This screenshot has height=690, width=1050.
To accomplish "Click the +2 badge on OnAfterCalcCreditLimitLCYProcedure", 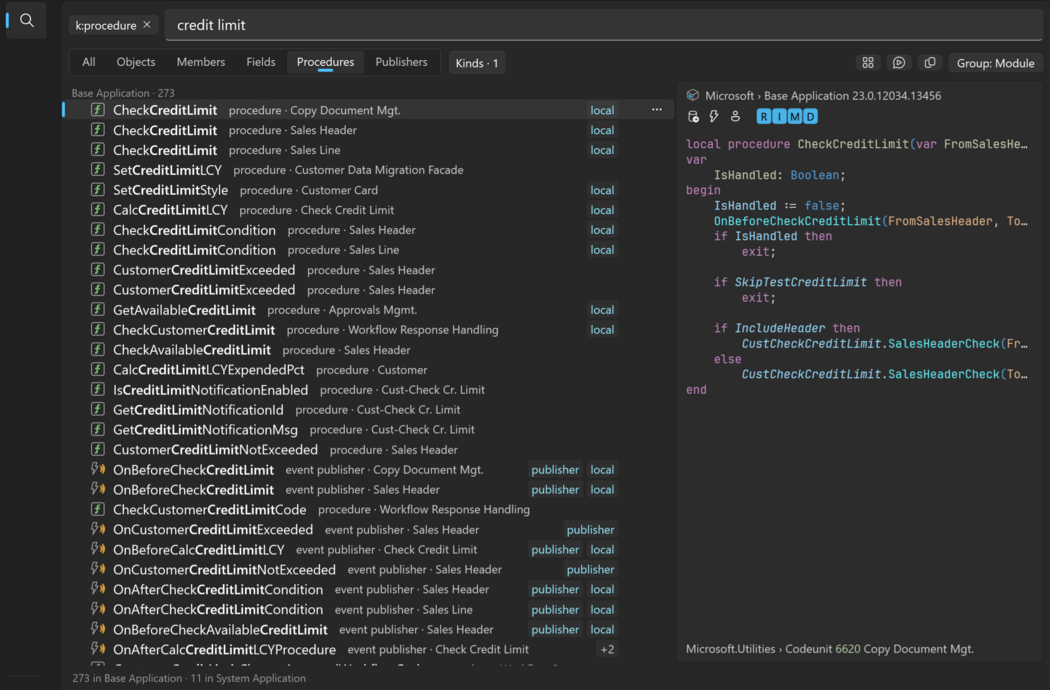I will click(x=607, y=649).
